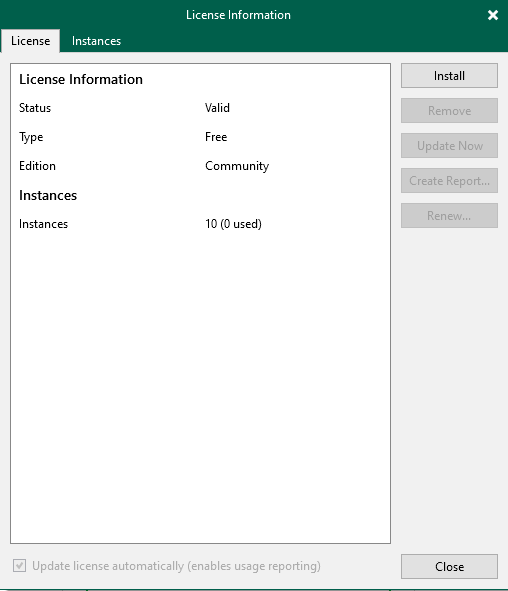Click the 'Status' field label

click(35, 108)
